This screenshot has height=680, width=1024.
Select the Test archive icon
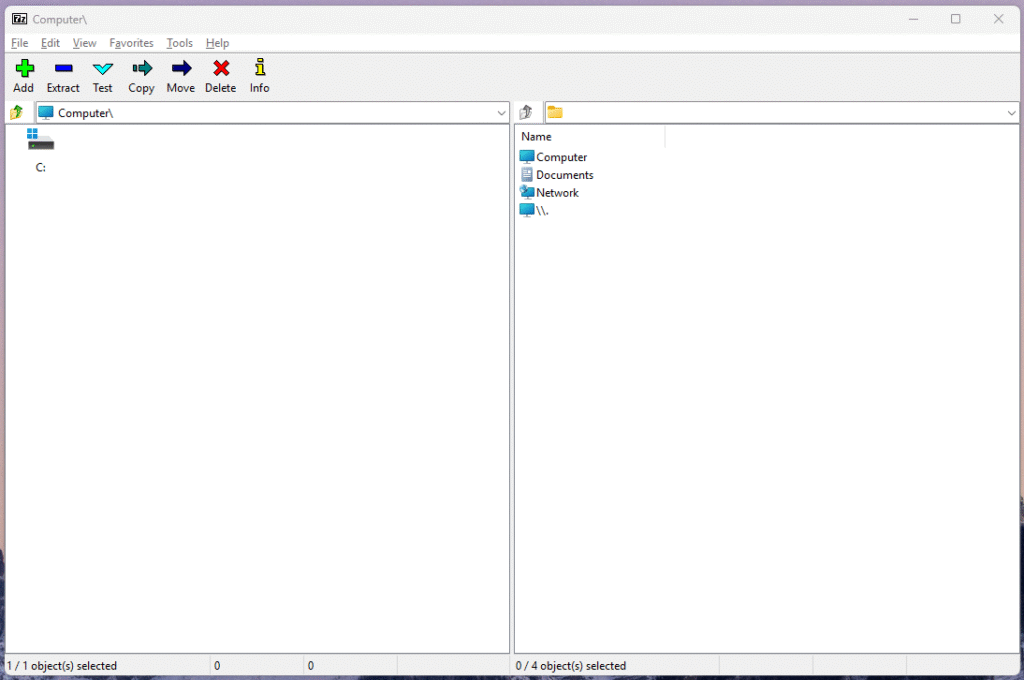[x=102, y=70]
